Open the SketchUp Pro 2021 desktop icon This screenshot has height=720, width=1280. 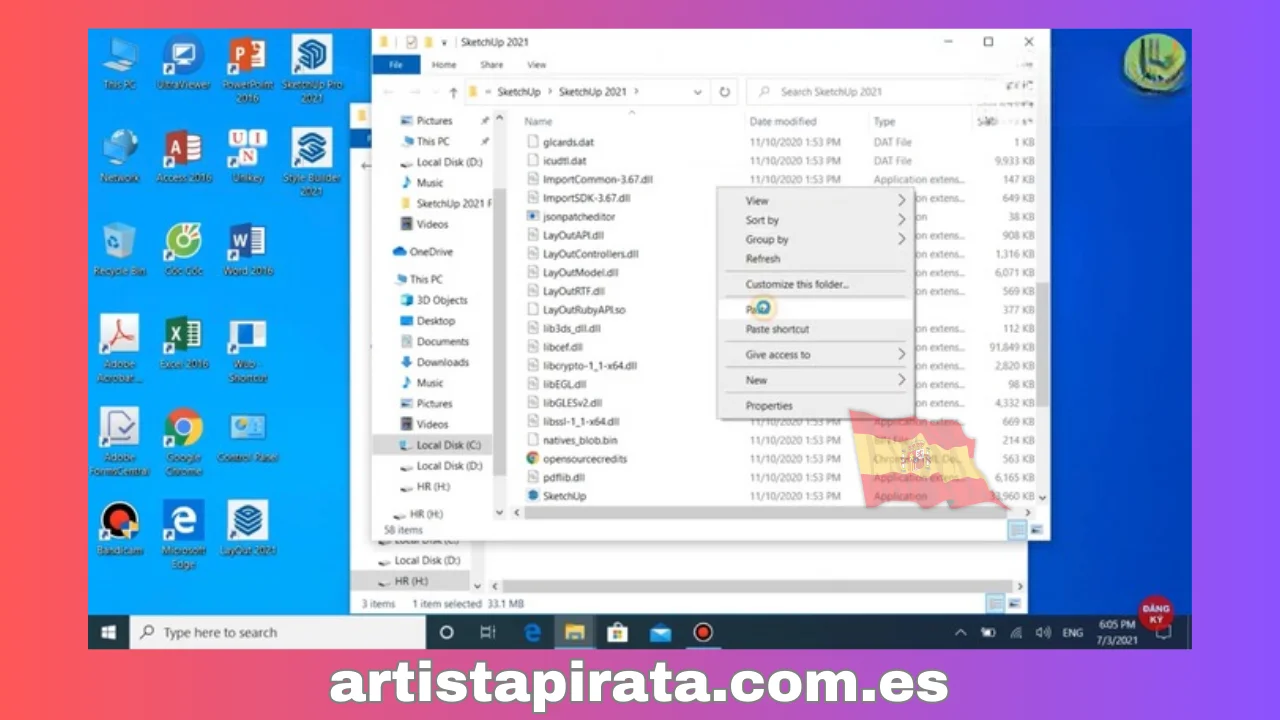tap(311, 68)
